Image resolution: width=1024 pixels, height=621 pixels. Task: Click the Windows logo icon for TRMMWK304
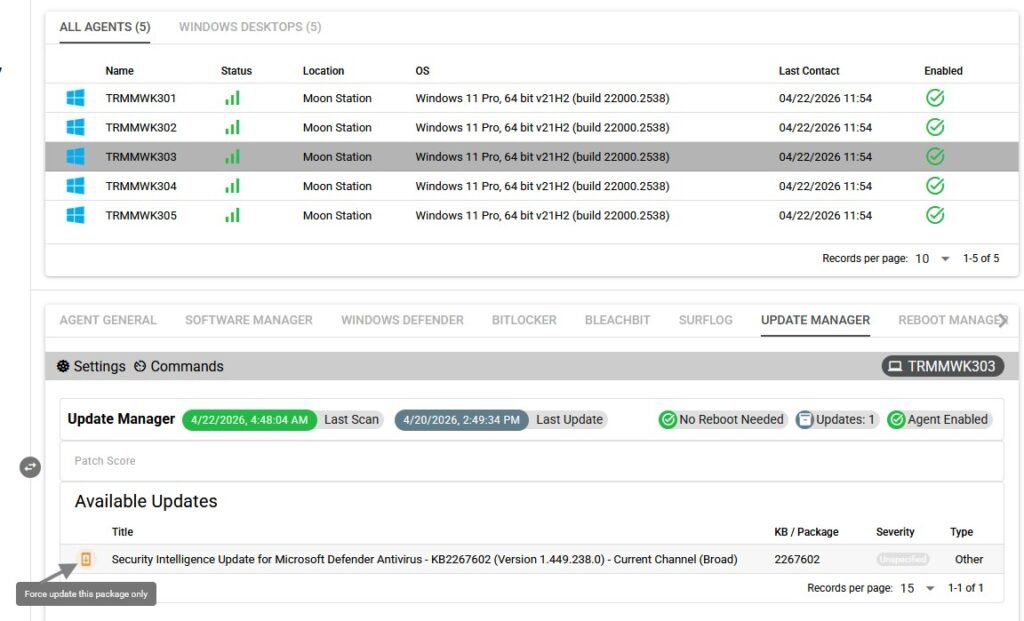click(x=75, y=186)
